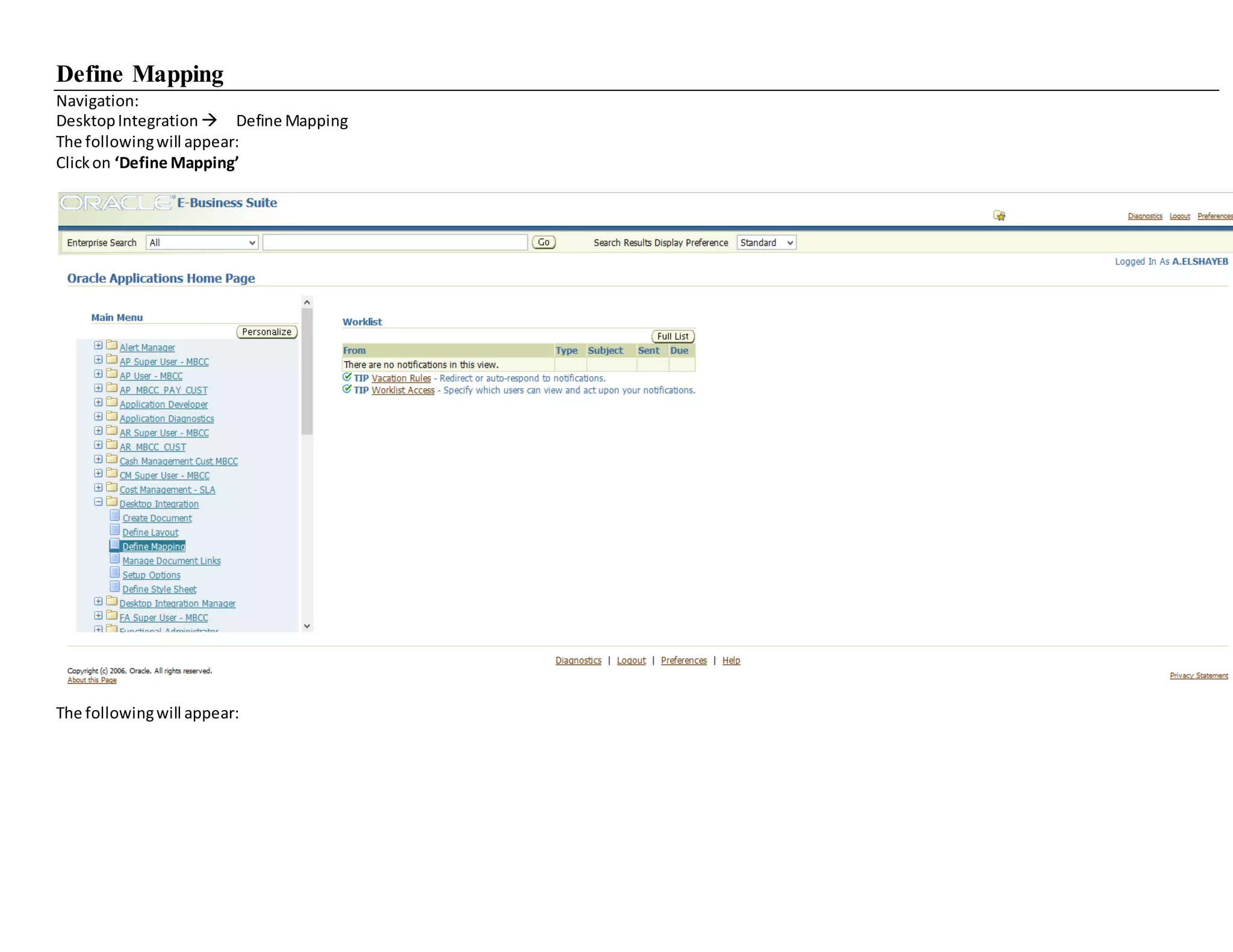The height and width of the screenshot is (952, 1233).
Task: Open the Define Layout link
Action: click(151, 533)
